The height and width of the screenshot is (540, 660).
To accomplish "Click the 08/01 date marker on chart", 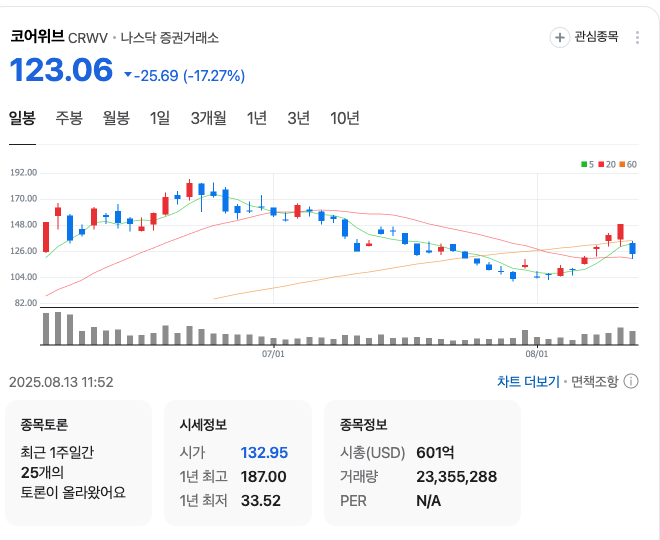I will pyautogui.click(x=537, y=354).
